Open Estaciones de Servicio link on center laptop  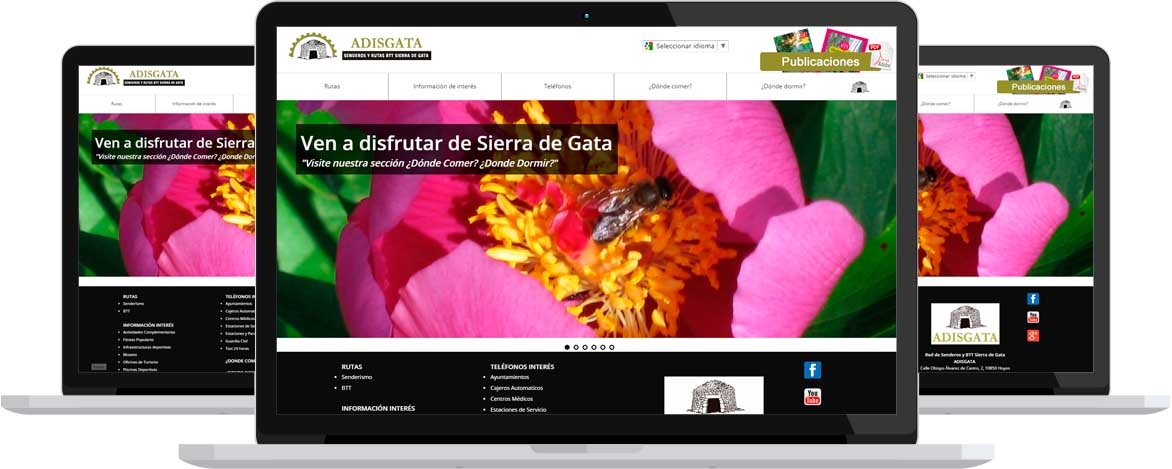pos(518,410)
